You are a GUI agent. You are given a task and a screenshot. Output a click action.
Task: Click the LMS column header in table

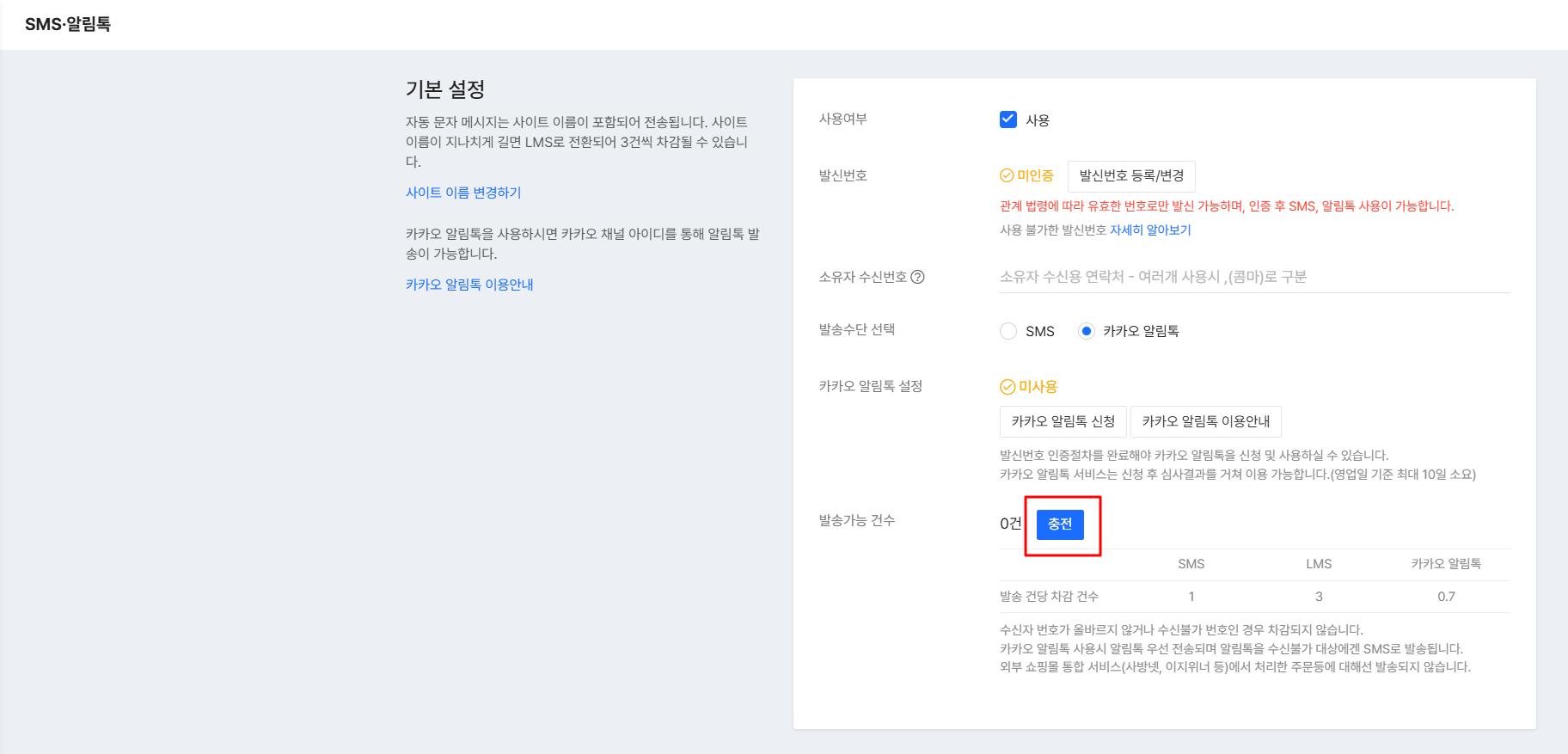coord(1319,564)
